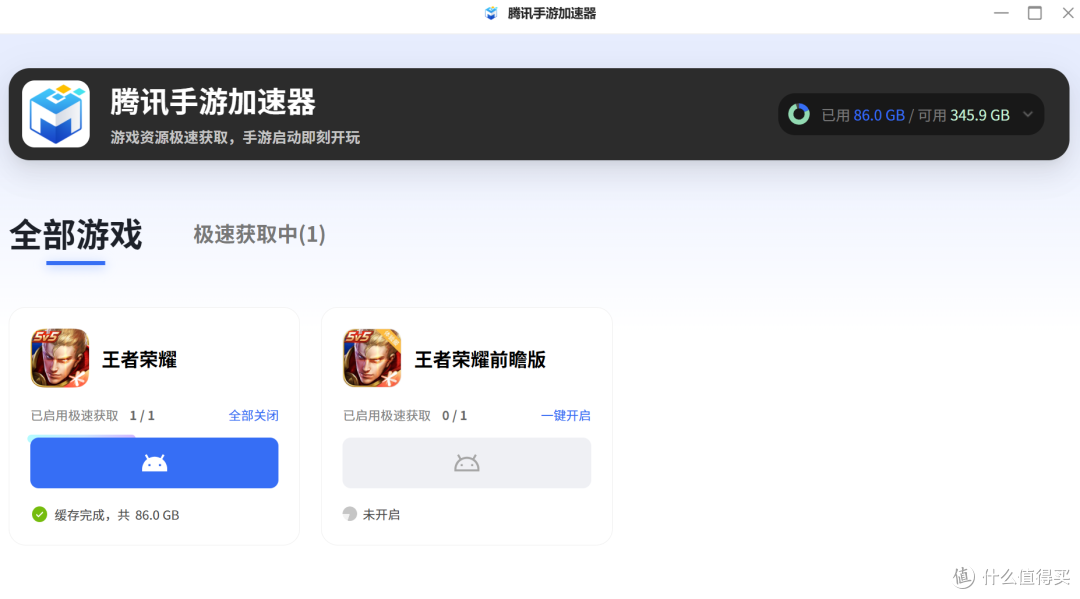Viewport: 1080px width, 599px height.
Task: Minimize the accelerator window
Action: click(1001, 13)
